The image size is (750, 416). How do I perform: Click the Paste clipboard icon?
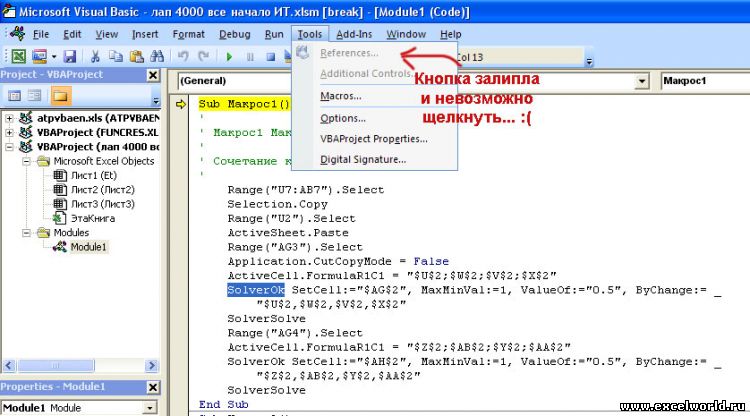tap(136, 57)
